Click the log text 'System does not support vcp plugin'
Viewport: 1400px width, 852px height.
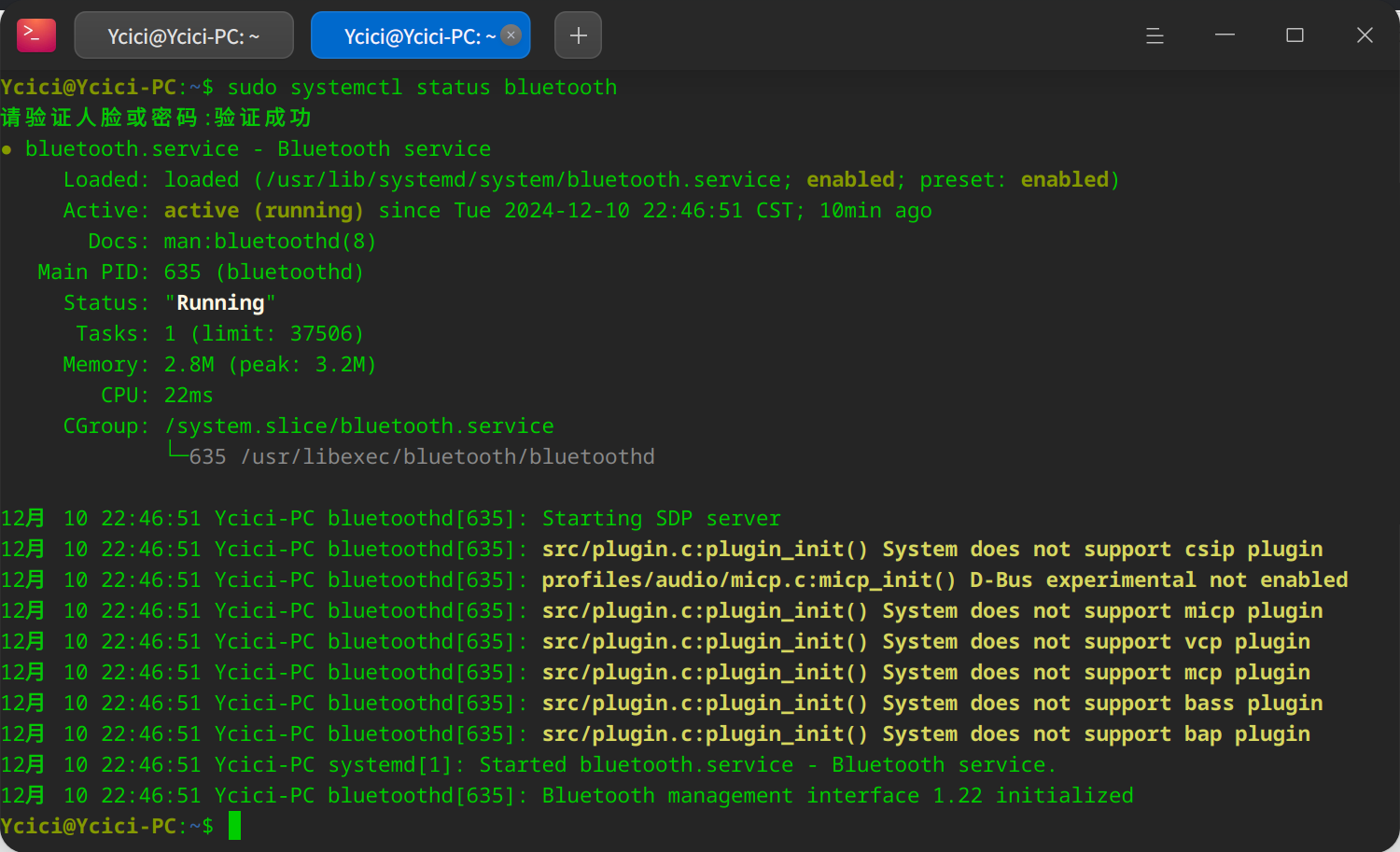point(1096,642)
